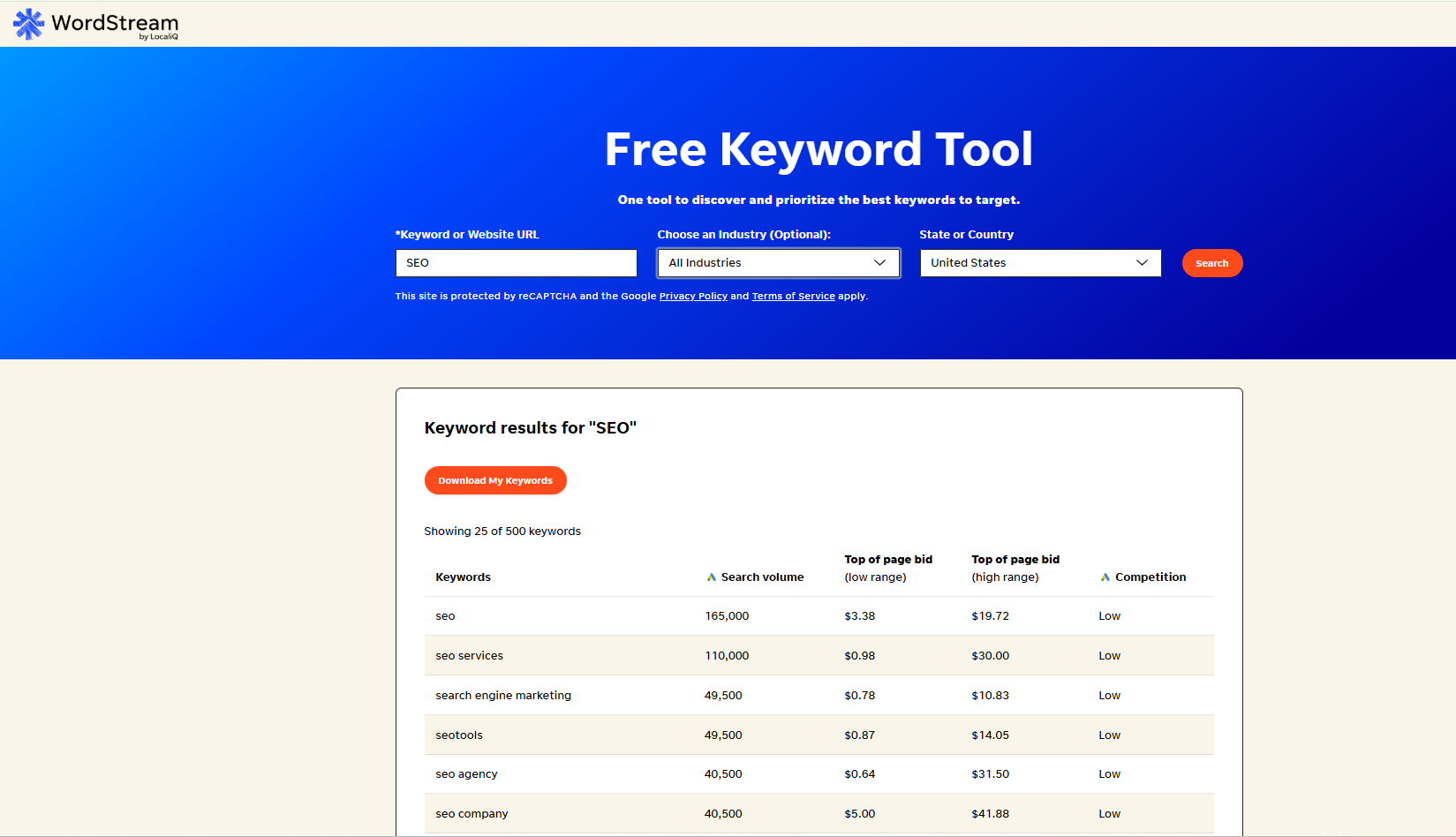1456x837 pixels.
Task: Open the Privacy Policy link
Action: point(692,296)
